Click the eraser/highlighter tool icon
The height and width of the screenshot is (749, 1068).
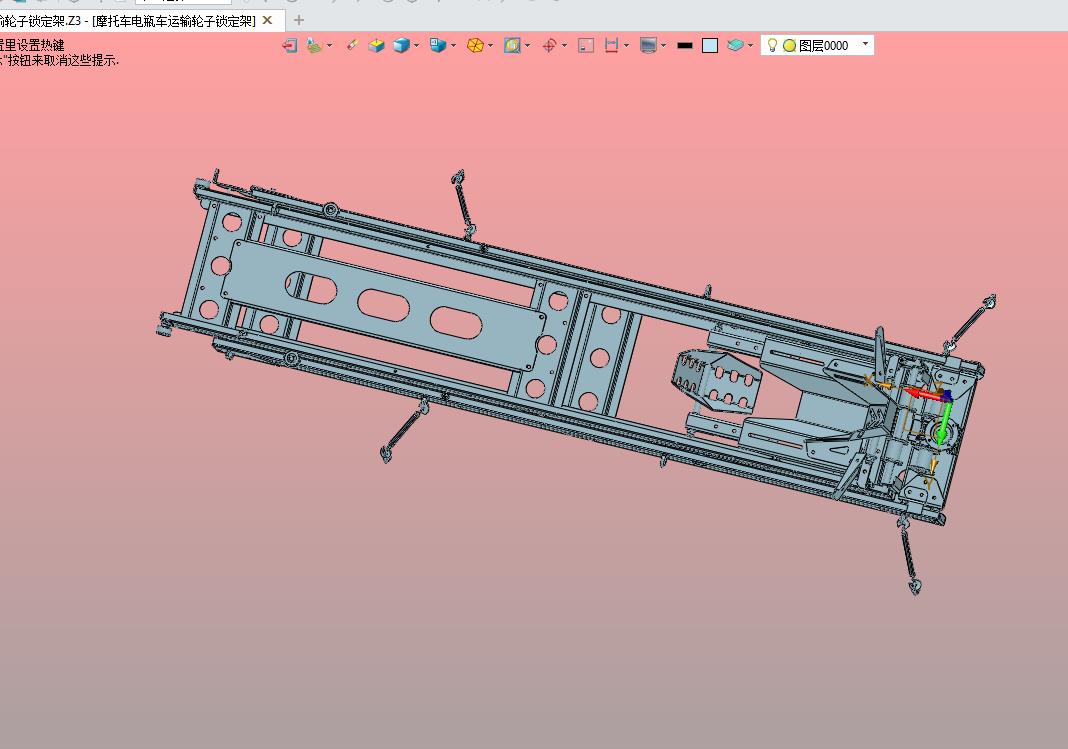coord(351,46)
